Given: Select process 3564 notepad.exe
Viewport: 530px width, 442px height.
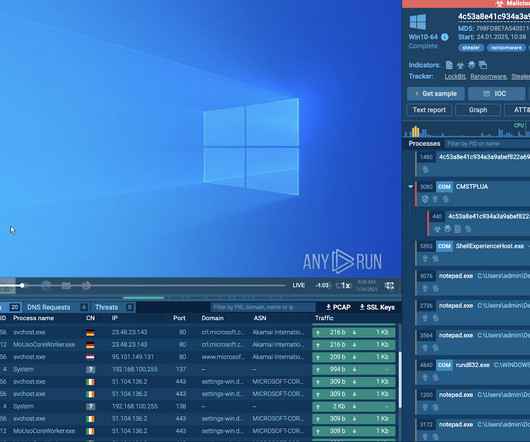Looking at the screenshot, I should click(473, 342).
